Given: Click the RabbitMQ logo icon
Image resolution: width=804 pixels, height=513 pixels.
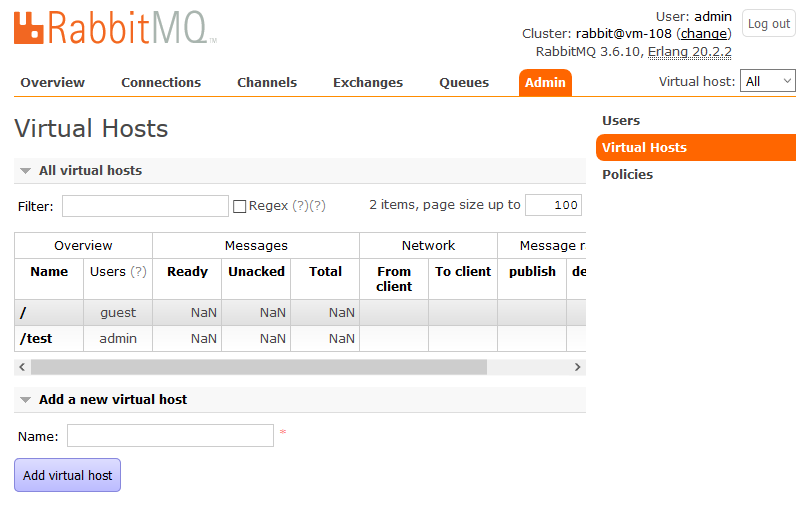Looking at the screenshot, I should coord(29,27).
